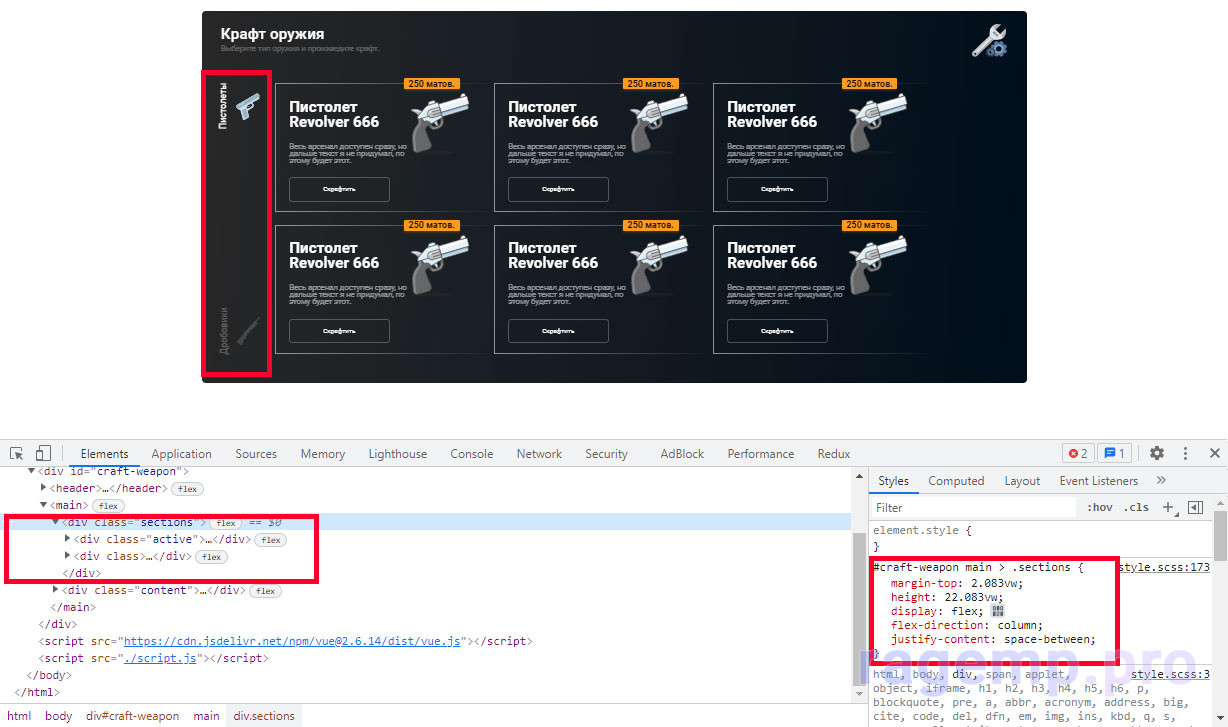Open the Computed styles tab

956,481
